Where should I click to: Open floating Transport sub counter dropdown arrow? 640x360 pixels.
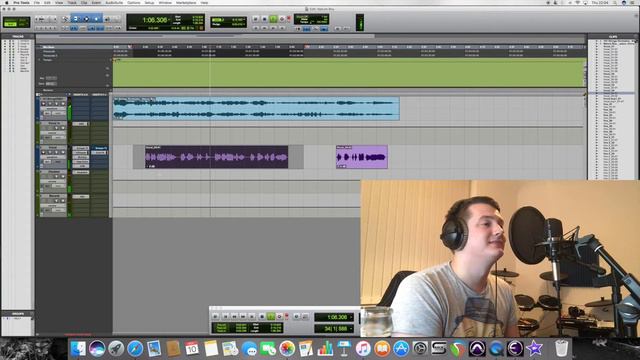click(x=351, y=329)
